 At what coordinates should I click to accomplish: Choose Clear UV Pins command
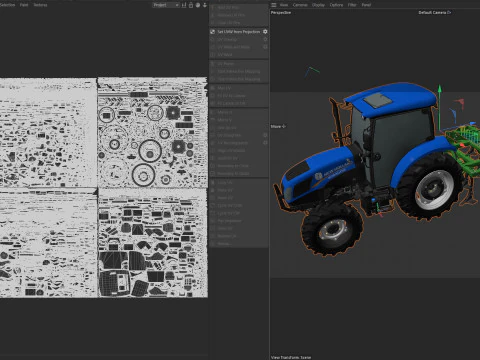pos(239,23)
